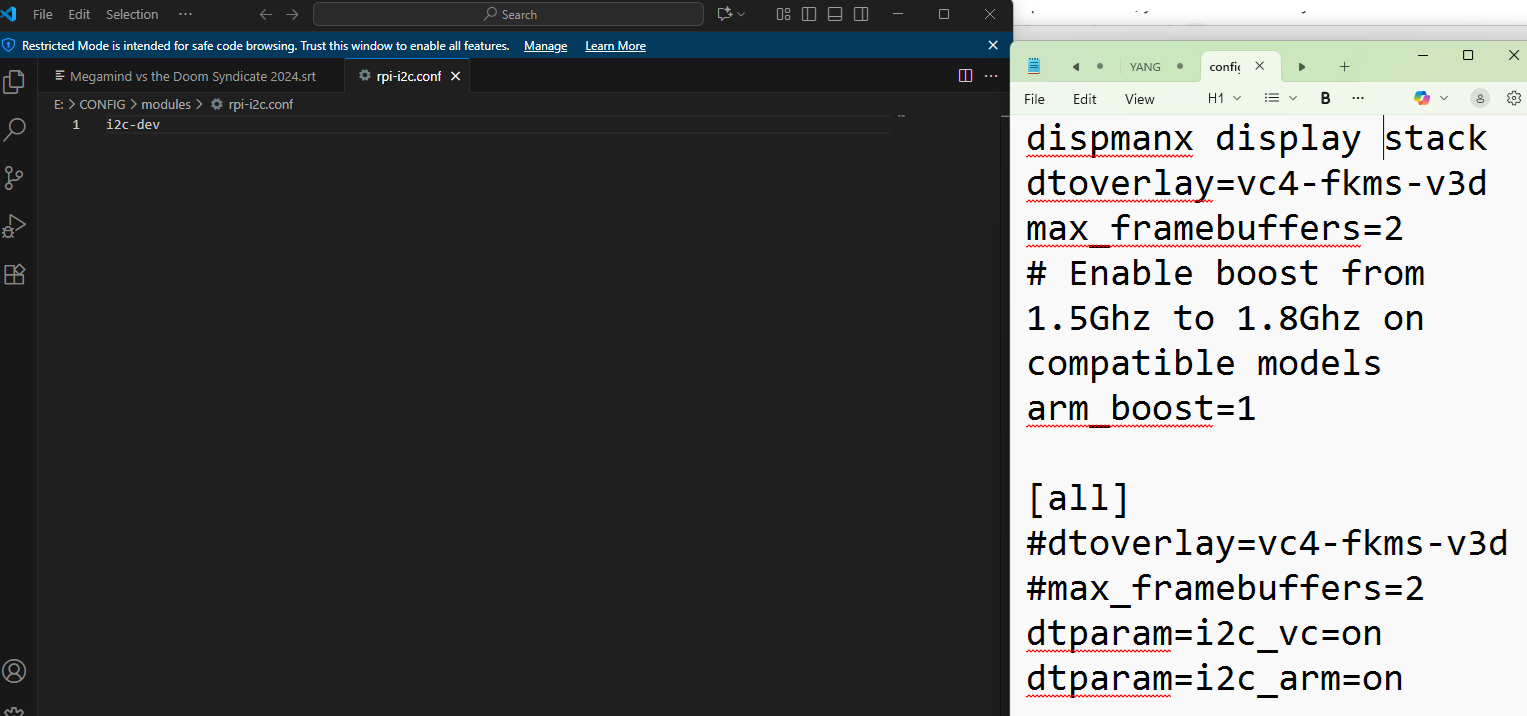Toggle bold formatting in Notepad
The width and height of the screenshot is (1527, 716).
(1325, 98)
